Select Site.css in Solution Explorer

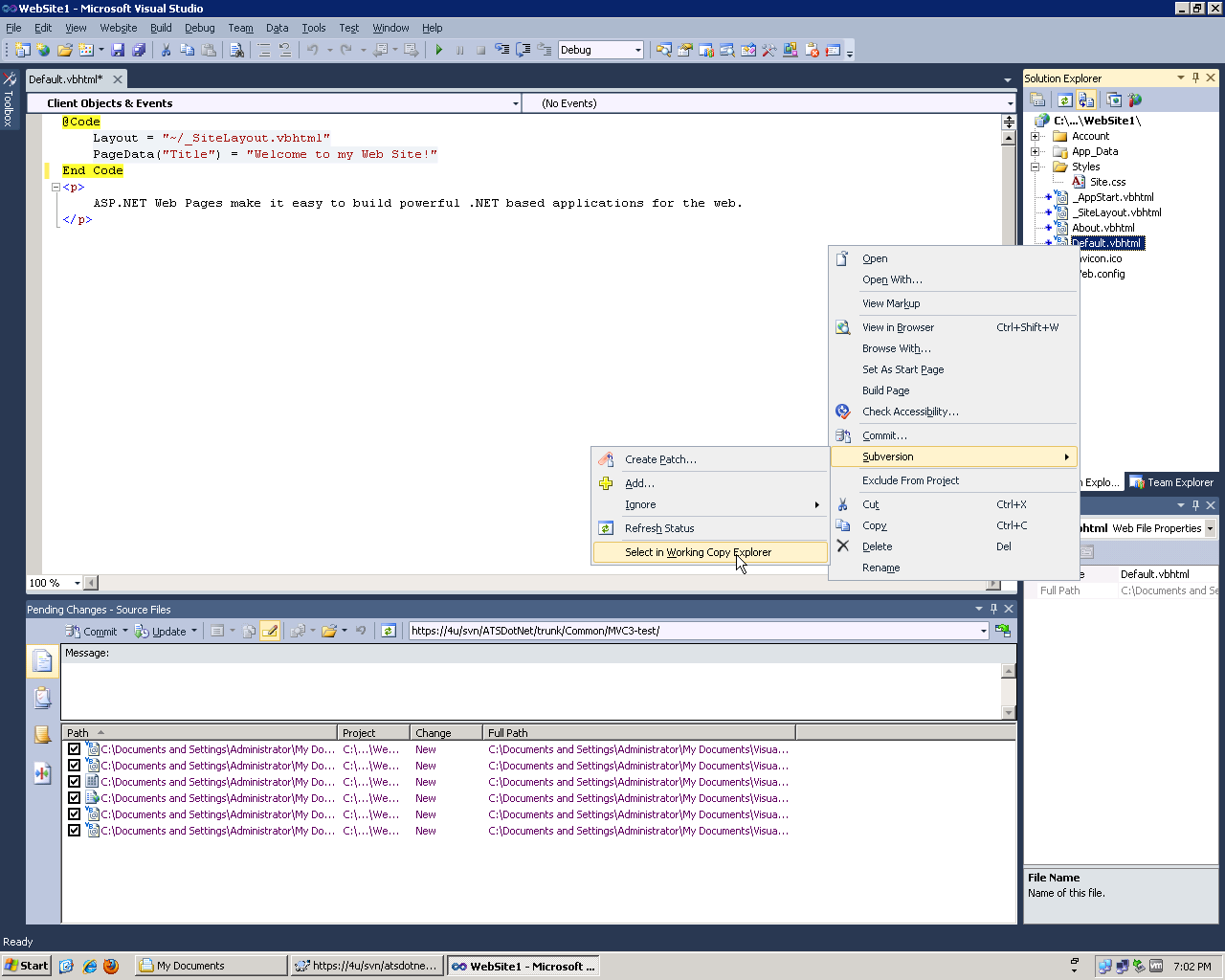(x=1107, y=182)
